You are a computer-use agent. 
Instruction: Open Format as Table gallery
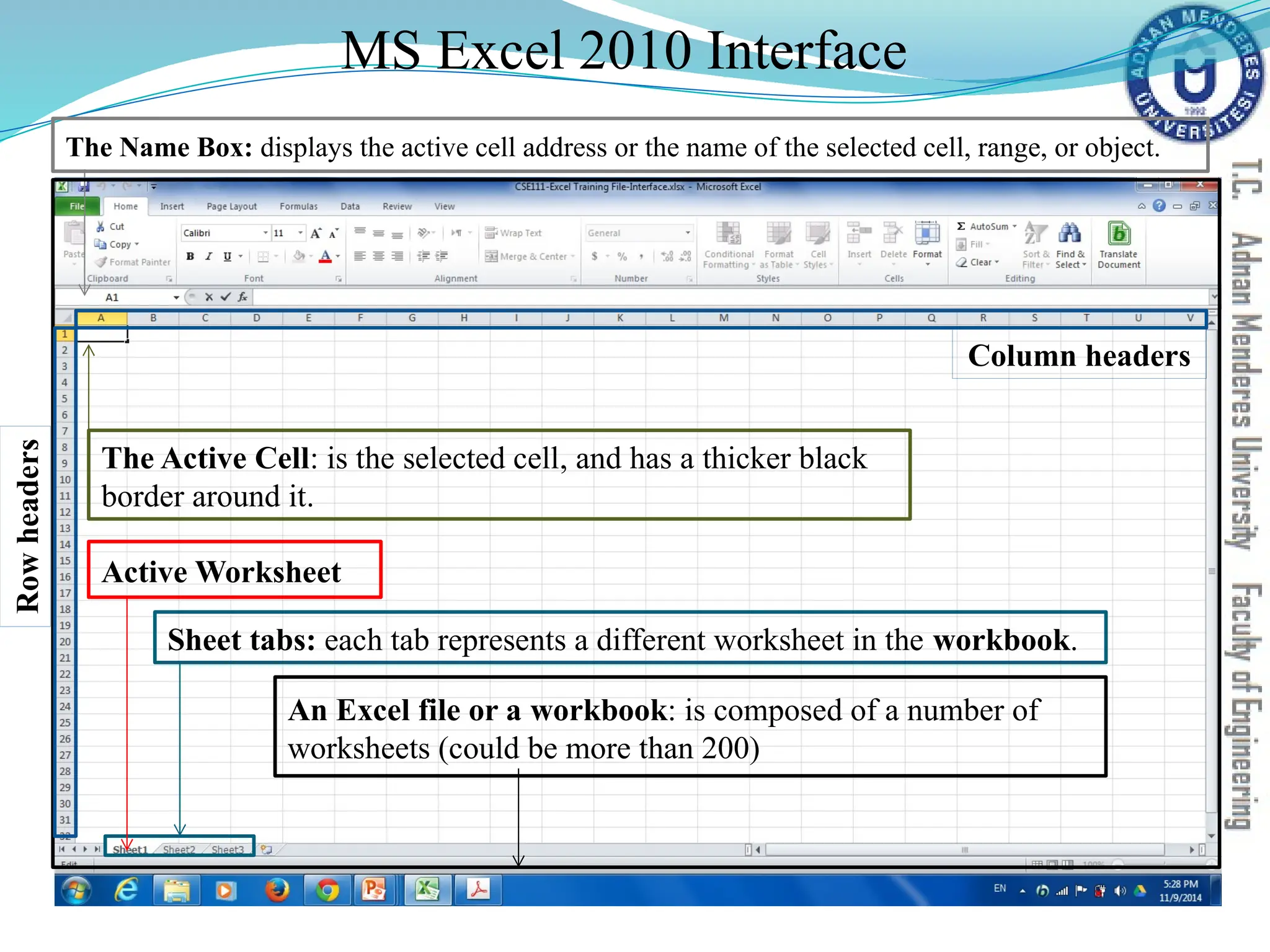(779, 245)
